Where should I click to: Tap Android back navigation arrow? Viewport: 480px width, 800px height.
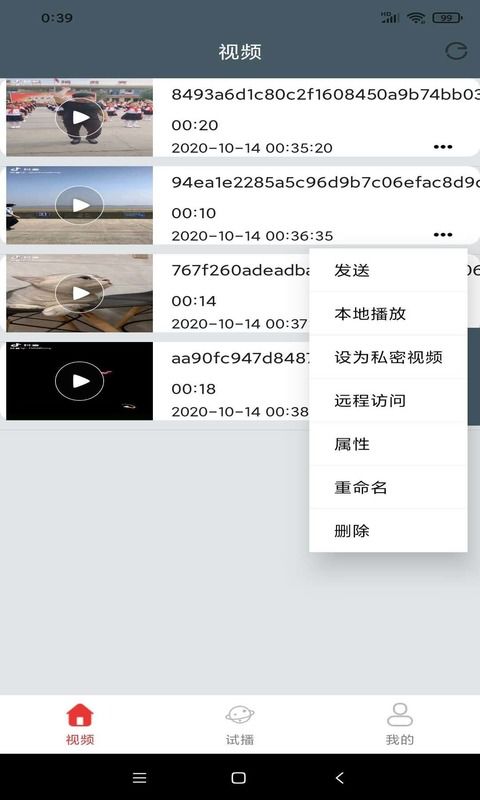(x=340, y=778)
